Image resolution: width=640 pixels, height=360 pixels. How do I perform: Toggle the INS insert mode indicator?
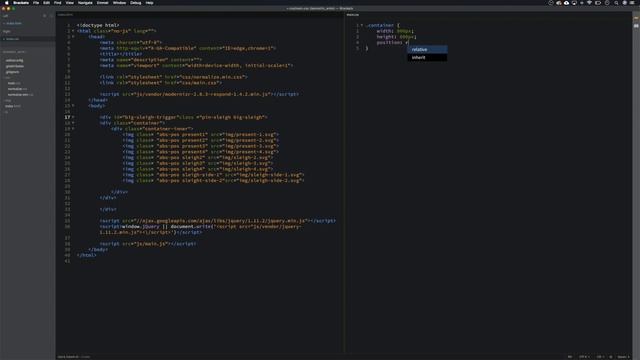pos(570,357)
